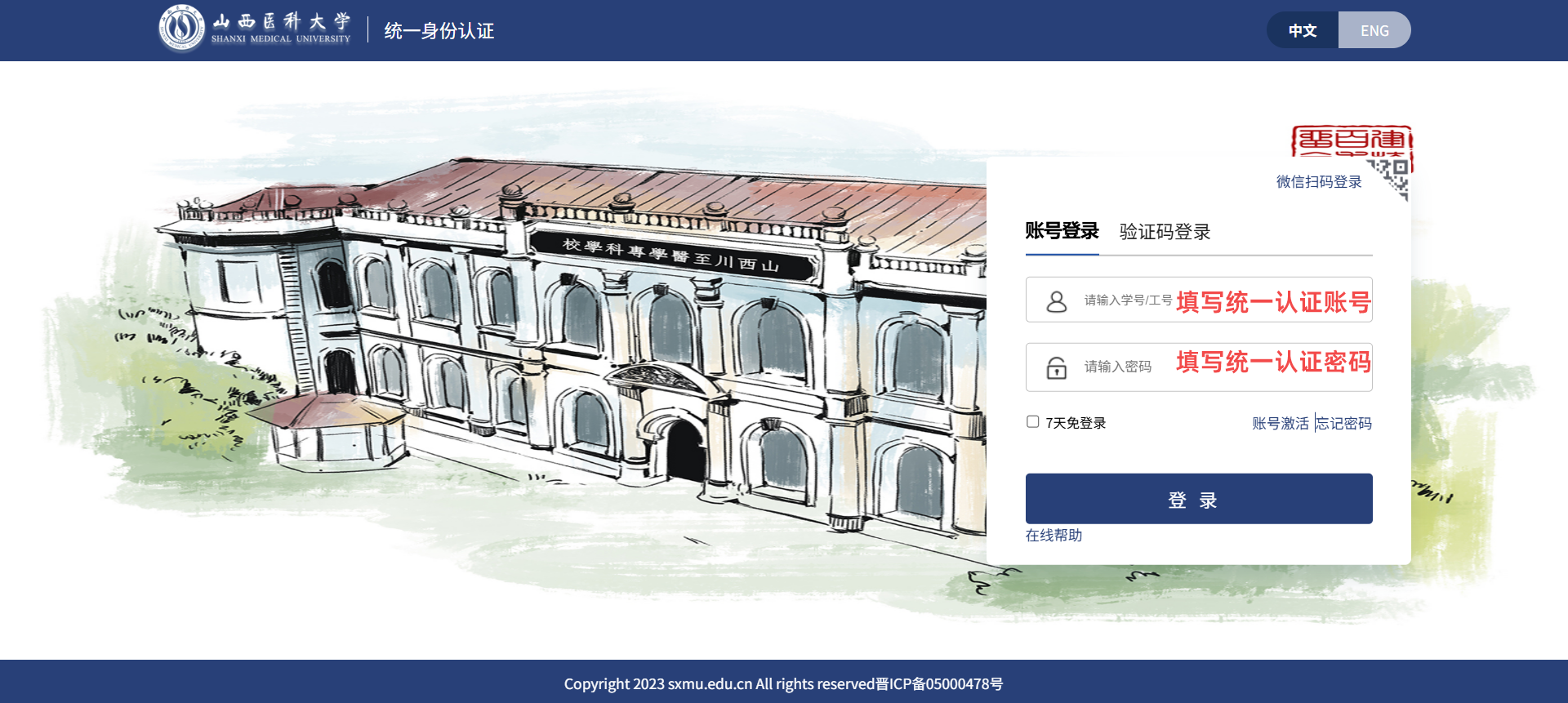Open the 忘记密码 link
Image resolution: width=1568 pixels, height=703 pixels.
(x=1344, y=423)
